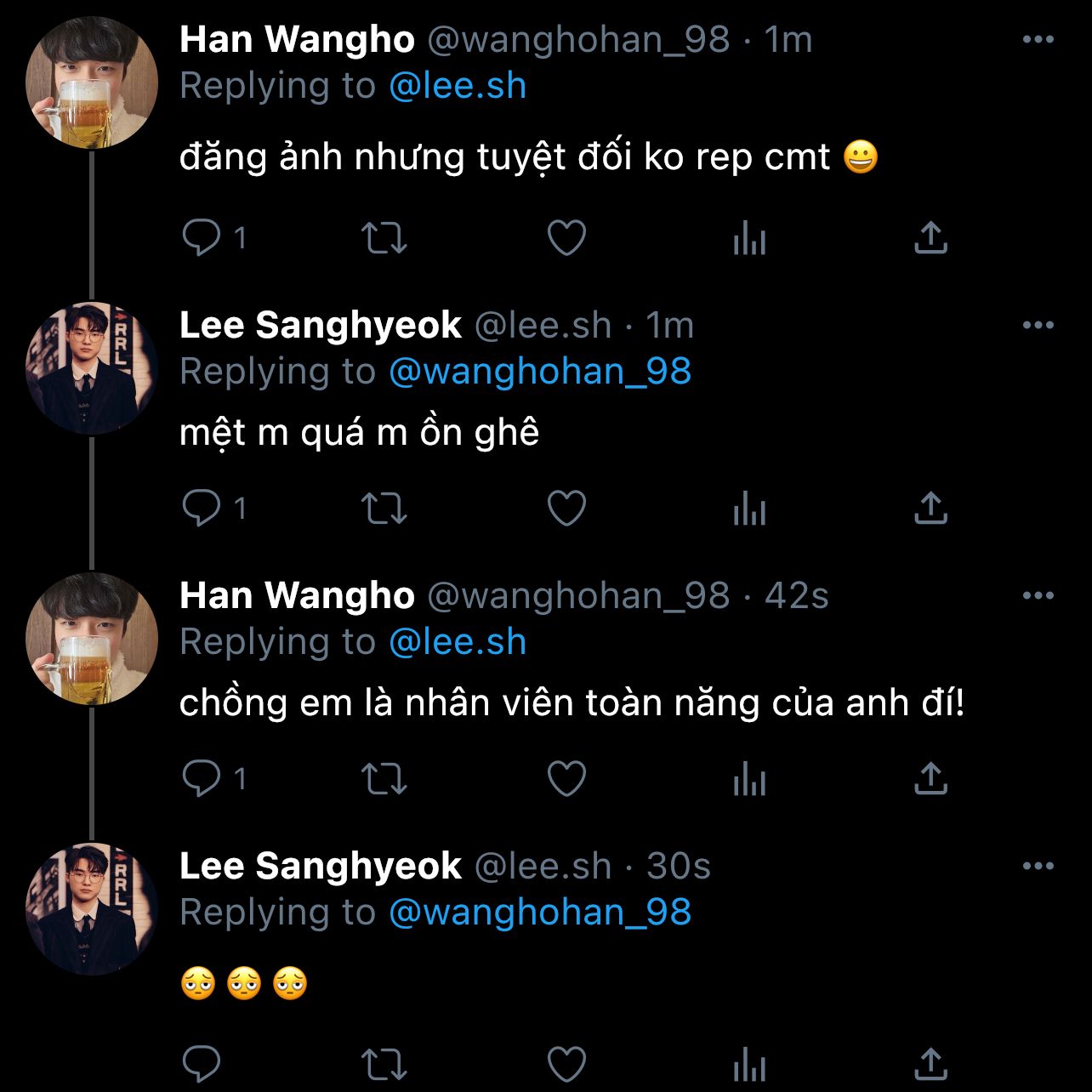Open more options on Lee Sanghyeok's 1m tweet
The image size is (1092, 1092).
tap(1038, 326)
